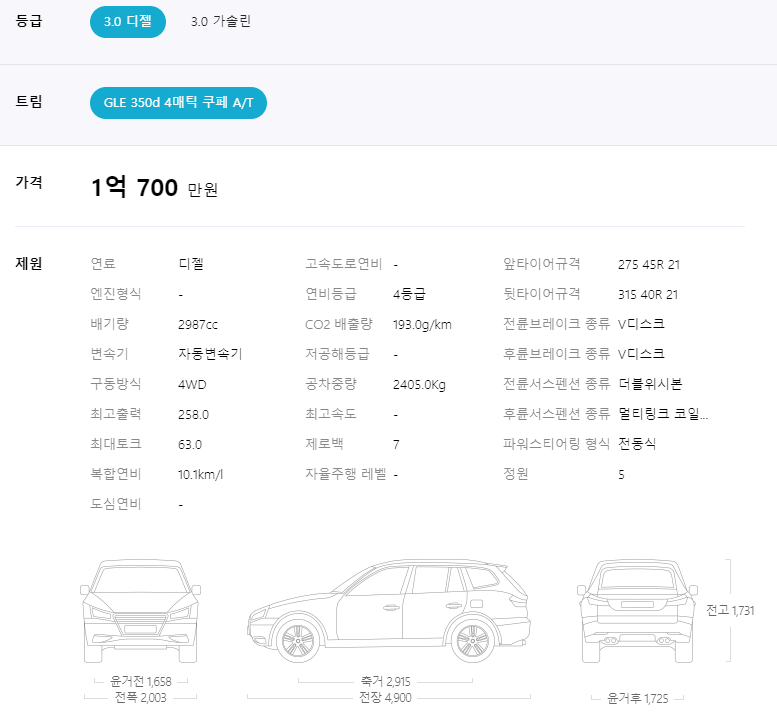Click the 엔진형식 spec label
The height and width of the screenshot is (723, 777).
click(x=116, y=294)
